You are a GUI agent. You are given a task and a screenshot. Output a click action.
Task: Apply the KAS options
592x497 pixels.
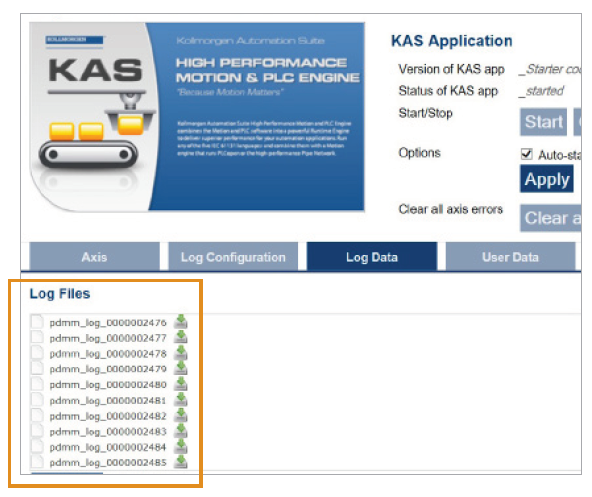547,179
